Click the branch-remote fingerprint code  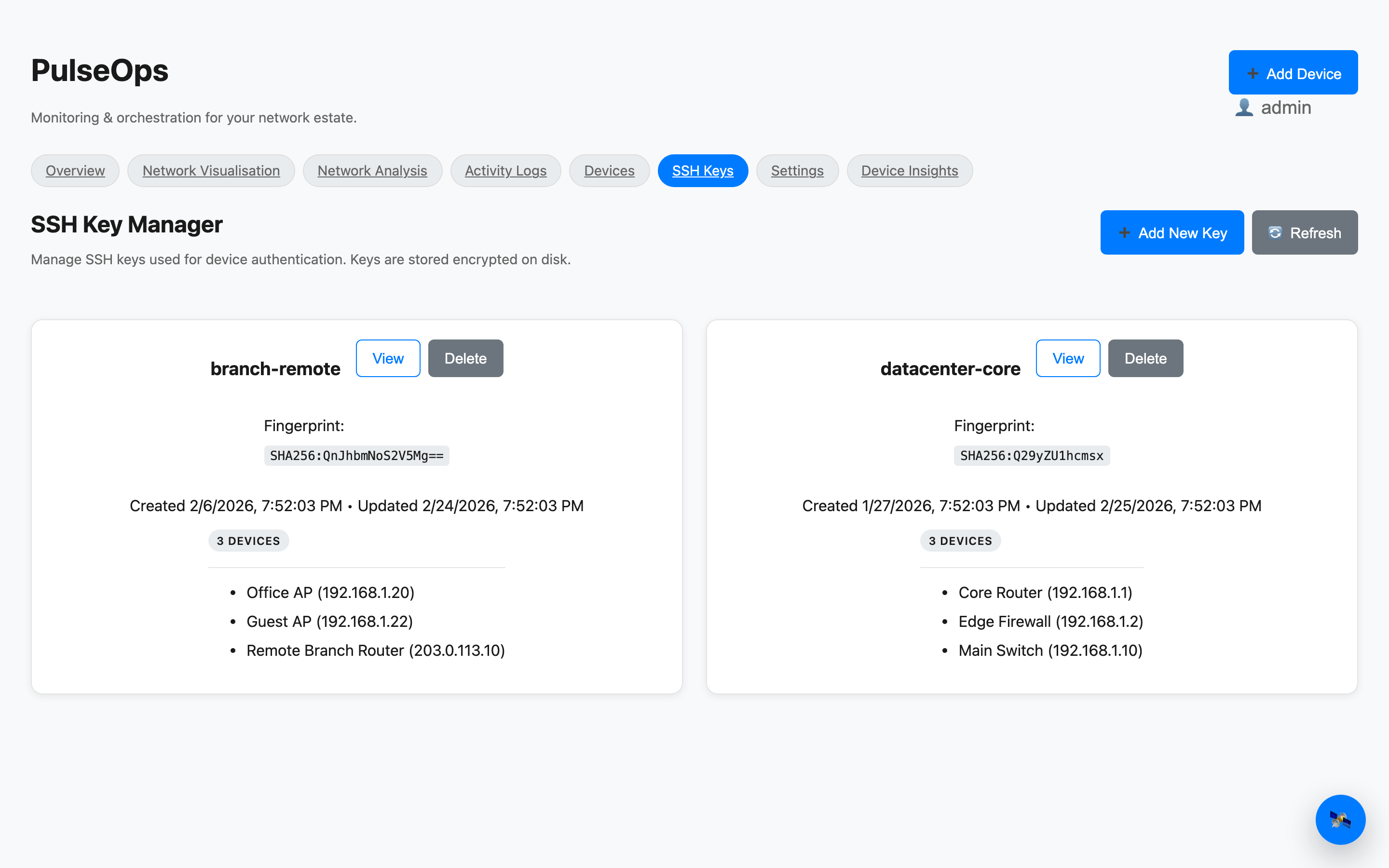[x=356, y=456]
